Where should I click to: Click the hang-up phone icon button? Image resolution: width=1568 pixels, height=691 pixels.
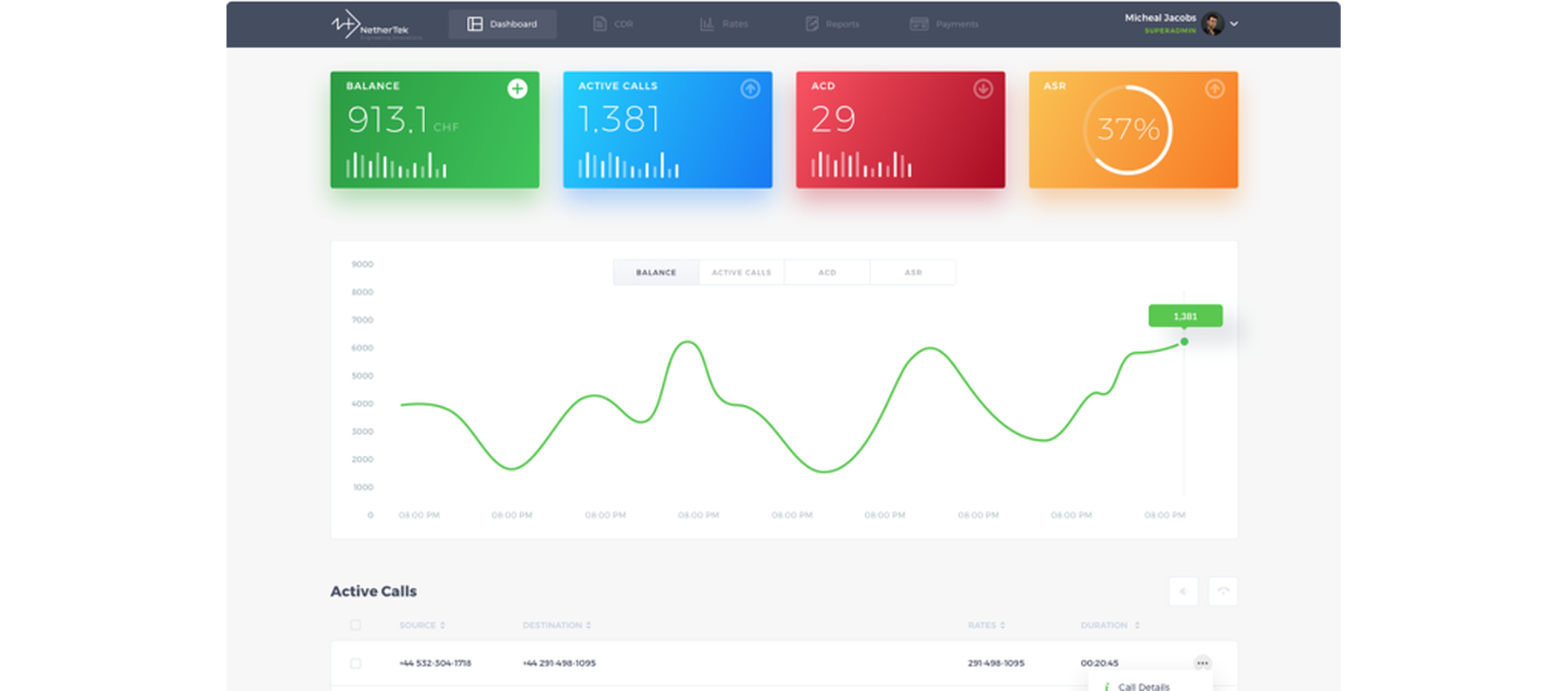pos(1223,591)
